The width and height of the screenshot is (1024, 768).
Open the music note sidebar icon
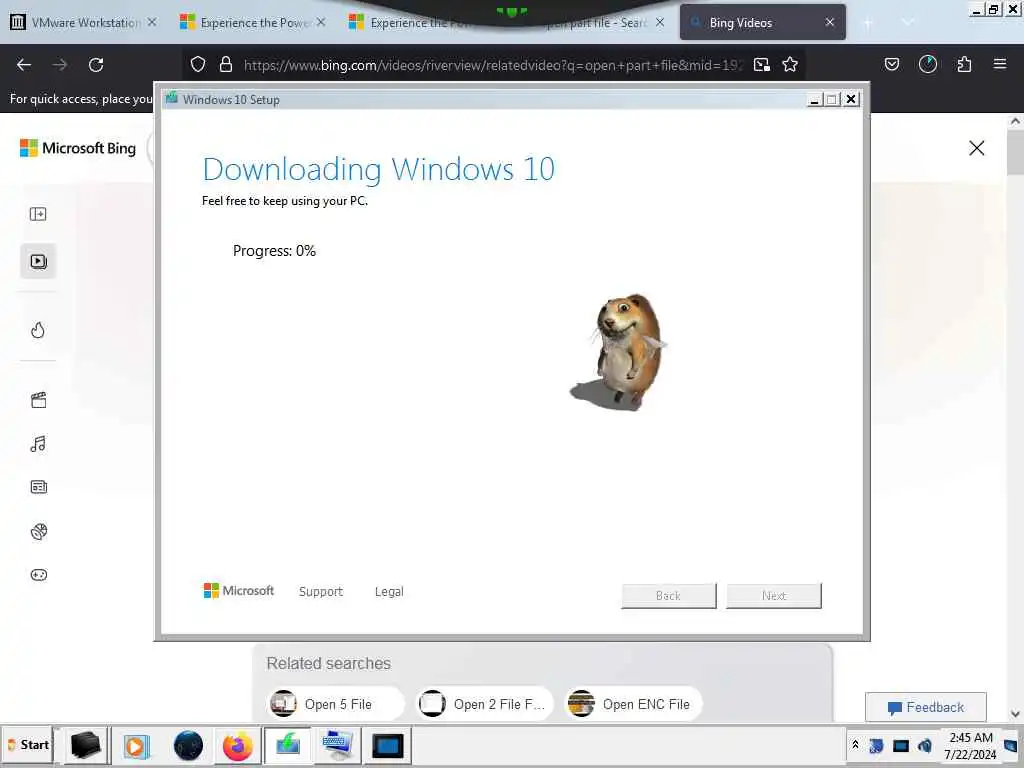tap(38, 444)
